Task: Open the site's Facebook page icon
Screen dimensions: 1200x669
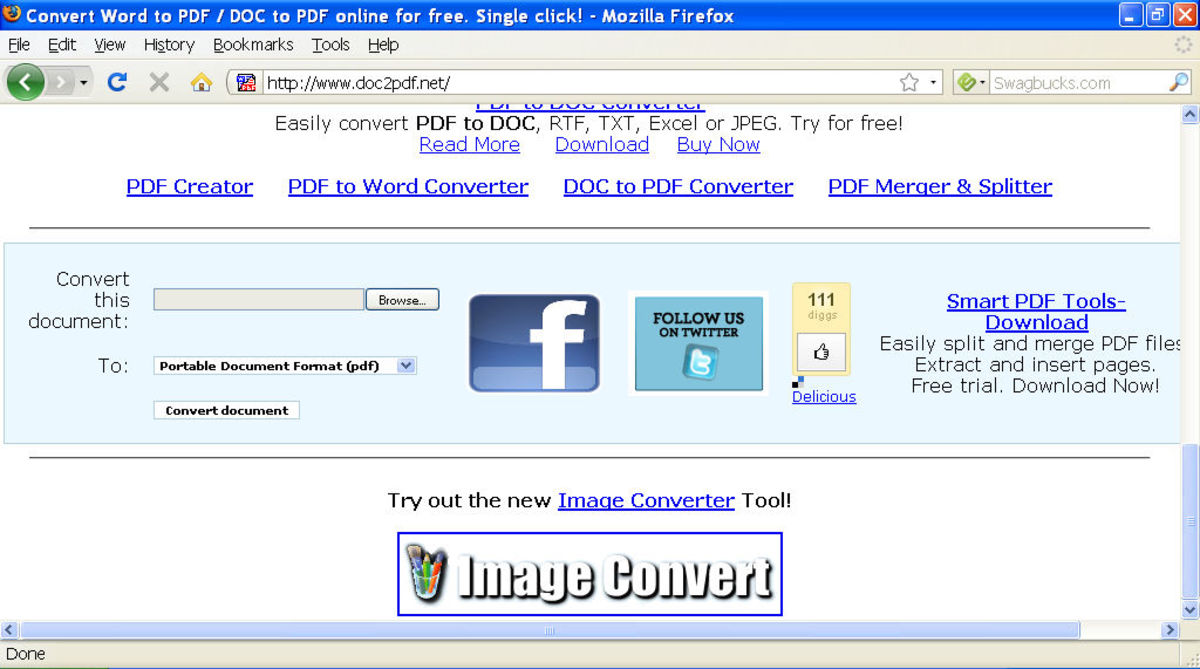Action: click(534, 342)
